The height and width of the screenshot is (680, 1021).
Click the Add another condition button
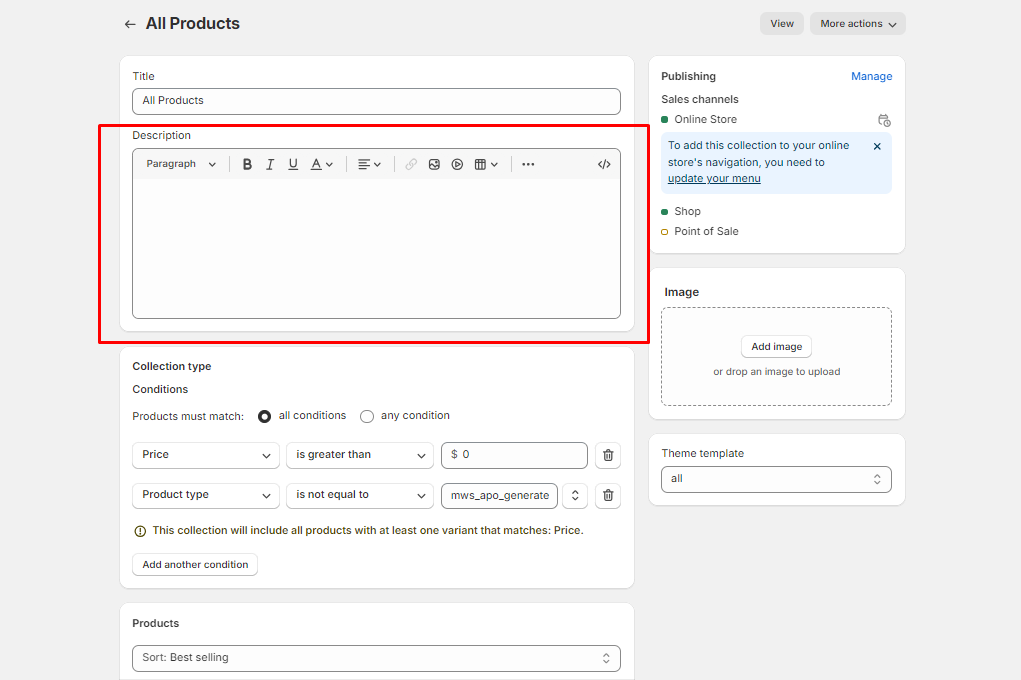(195, 565)
